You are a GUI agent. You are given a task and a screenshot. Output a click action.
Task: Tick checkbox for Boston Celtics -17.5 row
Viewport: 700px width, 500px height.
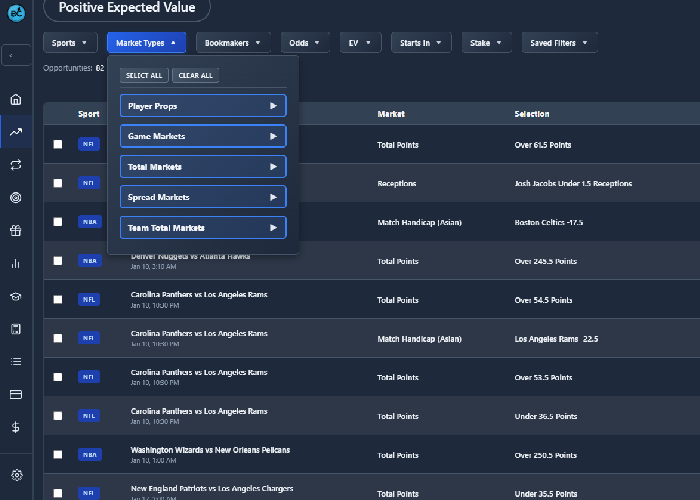[58, 222]
